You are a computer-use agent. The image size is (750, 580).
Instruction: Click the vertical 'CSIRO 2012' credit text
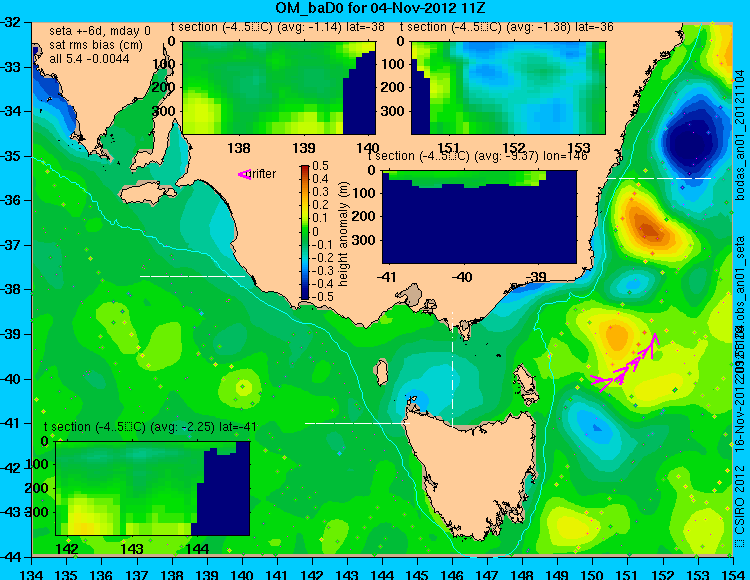740,501
